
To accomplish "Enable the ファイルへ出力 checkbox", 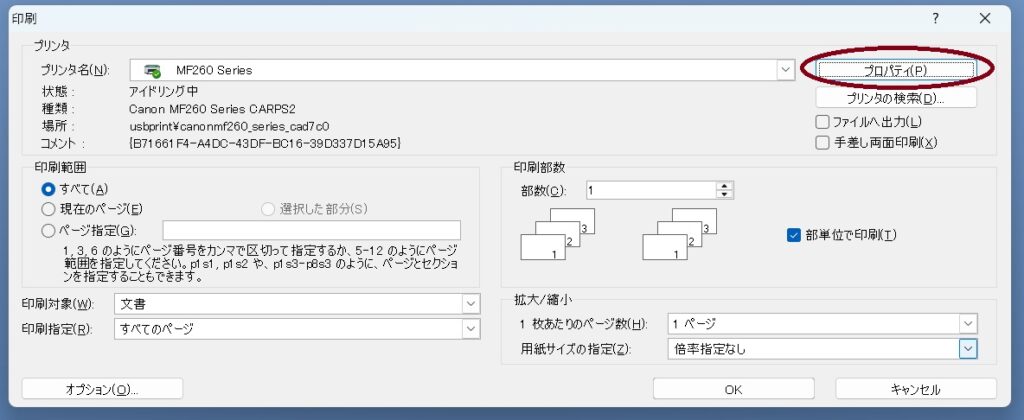I will point(822,122).
